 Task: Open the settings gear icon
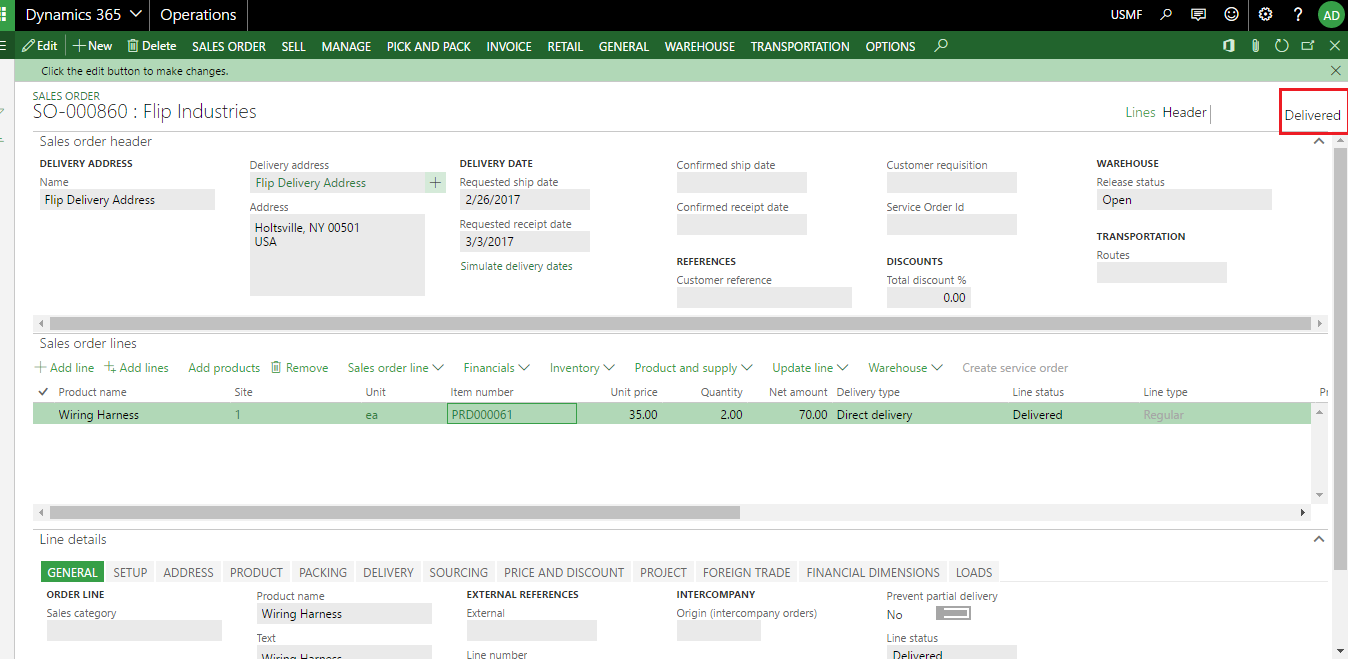point(1265,15)
